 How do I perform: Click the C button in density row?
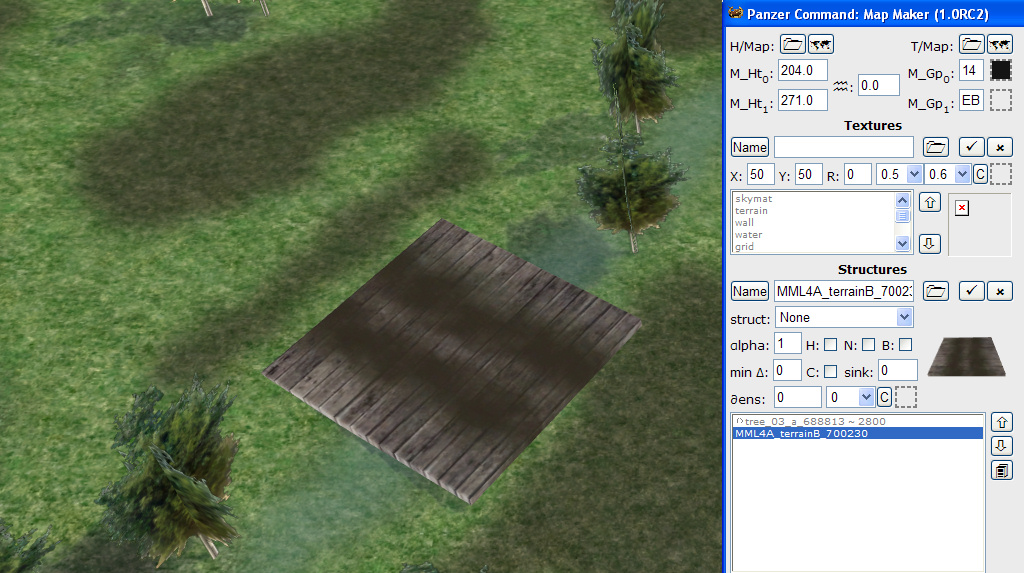click(884, 397)
